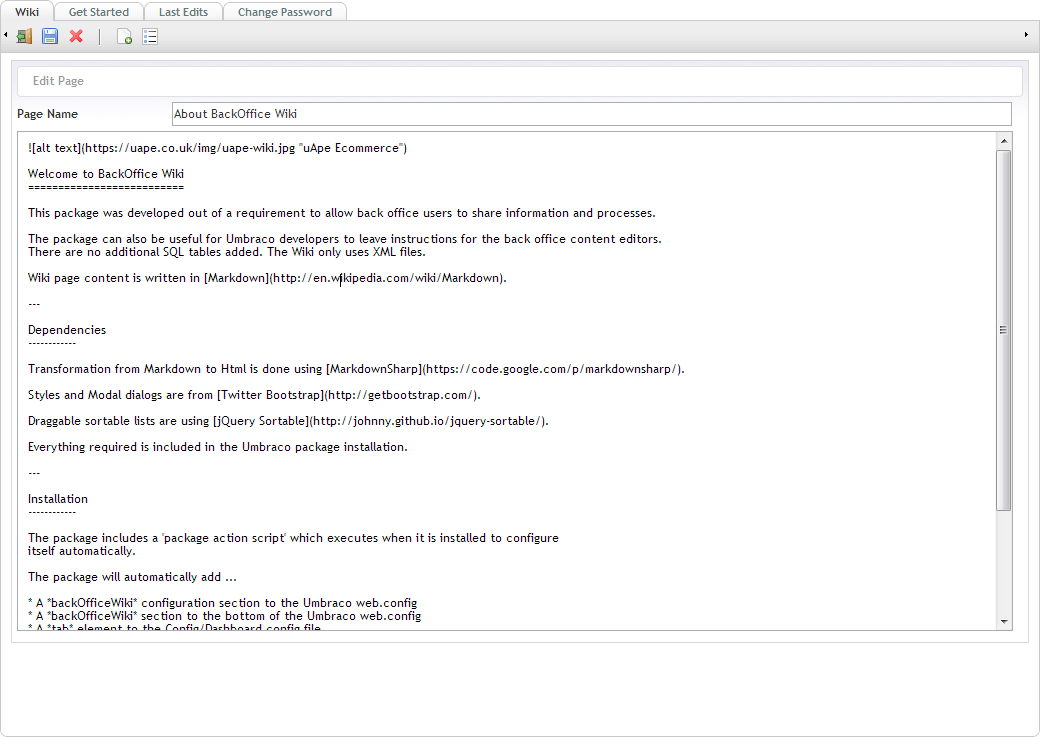Go to the Change Password tab
1040x737 pixels.
point(285,12)
